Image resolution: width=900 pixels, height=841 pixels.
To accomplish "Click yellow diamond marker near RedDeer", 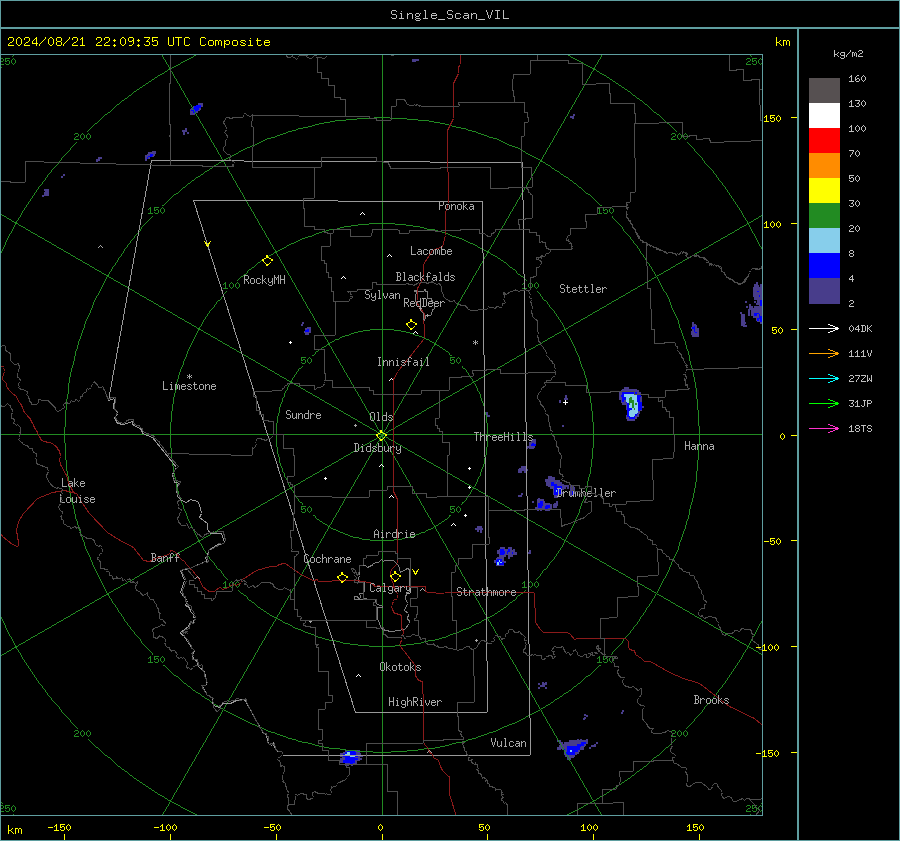I will coord(412,325).
